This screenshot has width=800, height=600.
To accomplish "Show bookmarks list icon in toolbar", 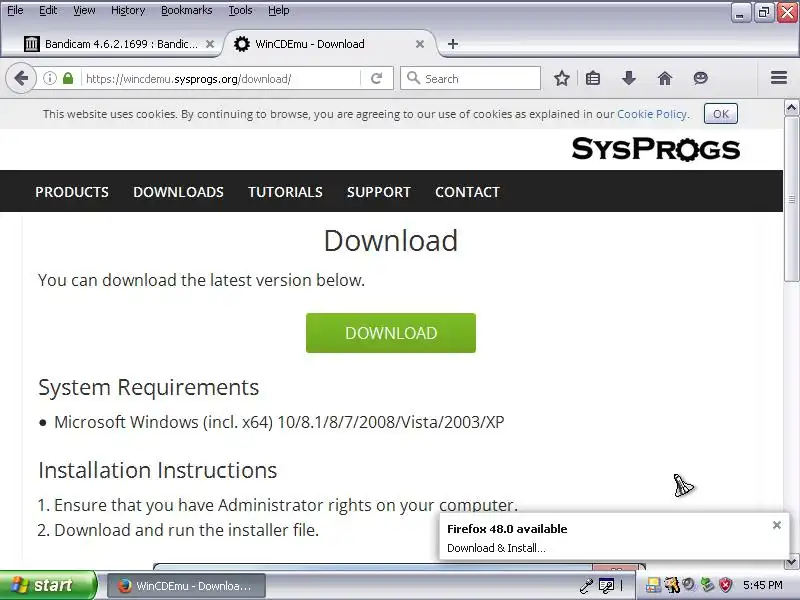I will (x=593, y=79).
